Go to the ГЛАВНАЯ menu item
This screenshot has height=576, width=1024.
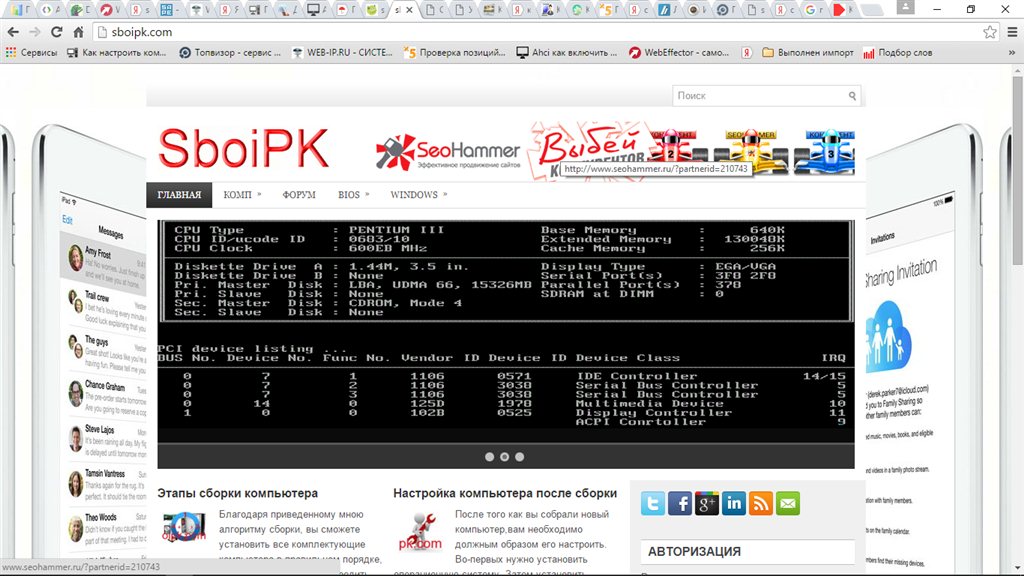coord(179,195)
